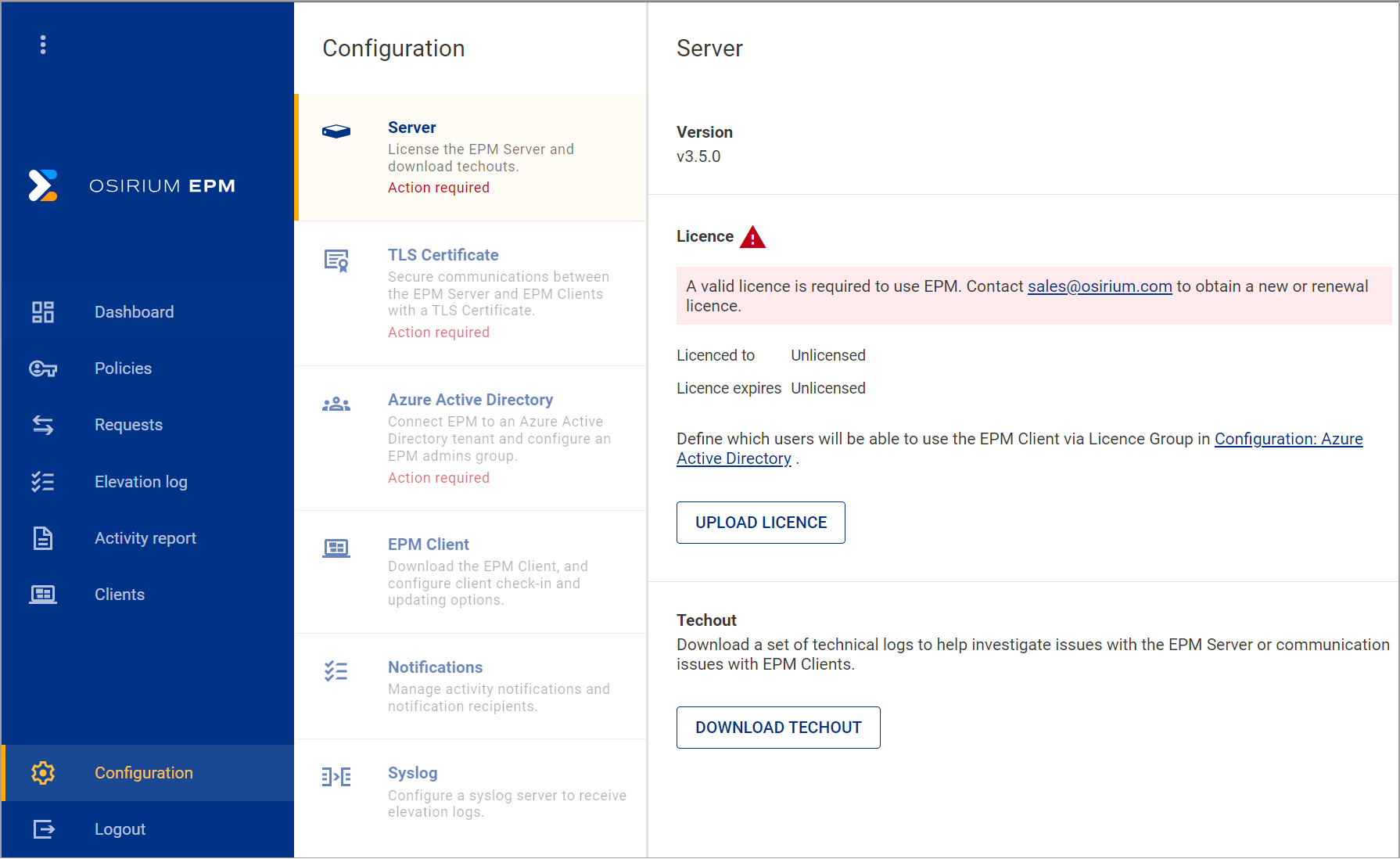The height and width of the screenshot is (859, 1400).
Task: Click the Clients computer icon
Action: (x=43, y=595)
